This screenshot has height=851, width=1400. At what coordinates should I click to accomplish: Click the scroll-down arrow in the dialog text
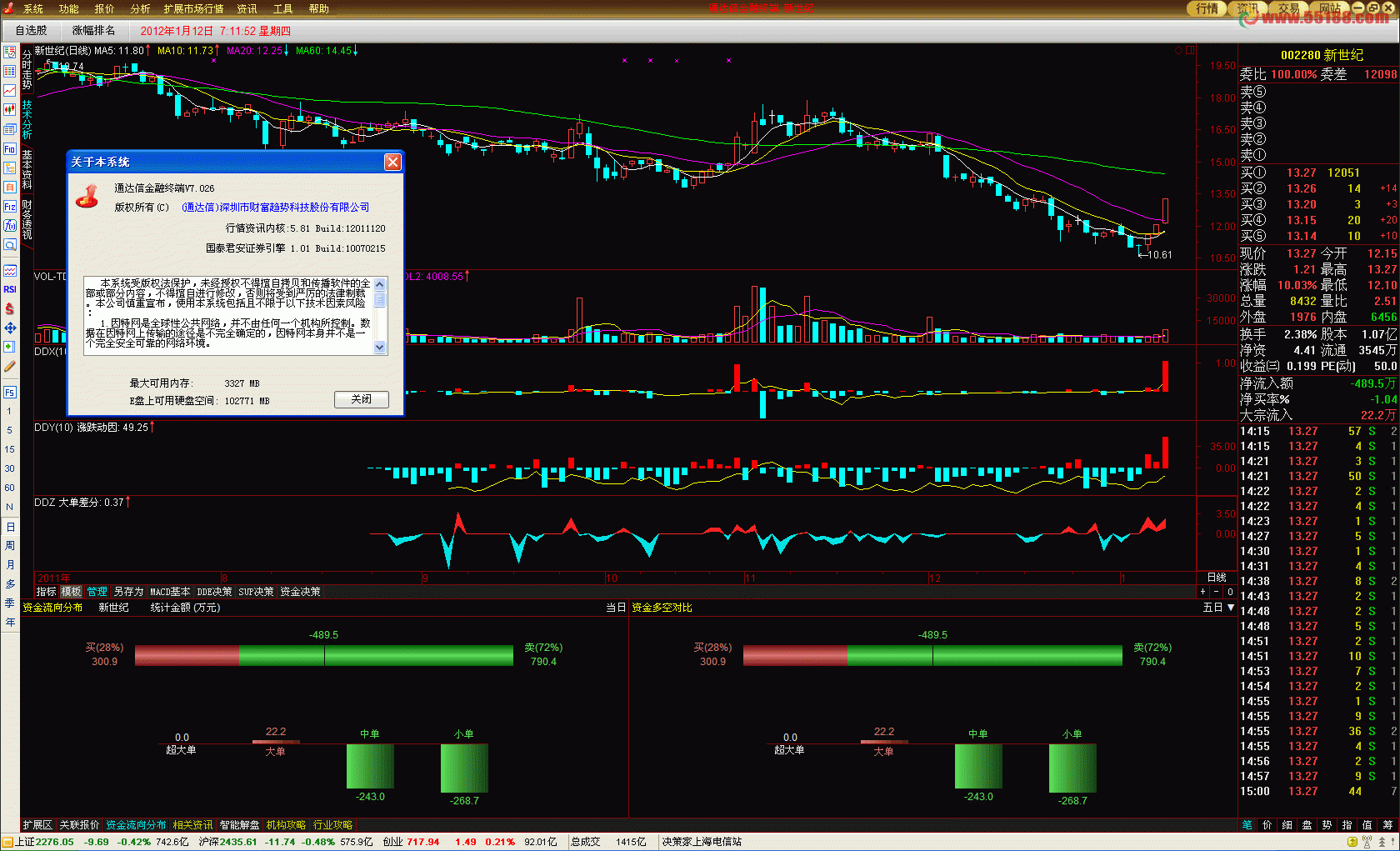(380, 348)
